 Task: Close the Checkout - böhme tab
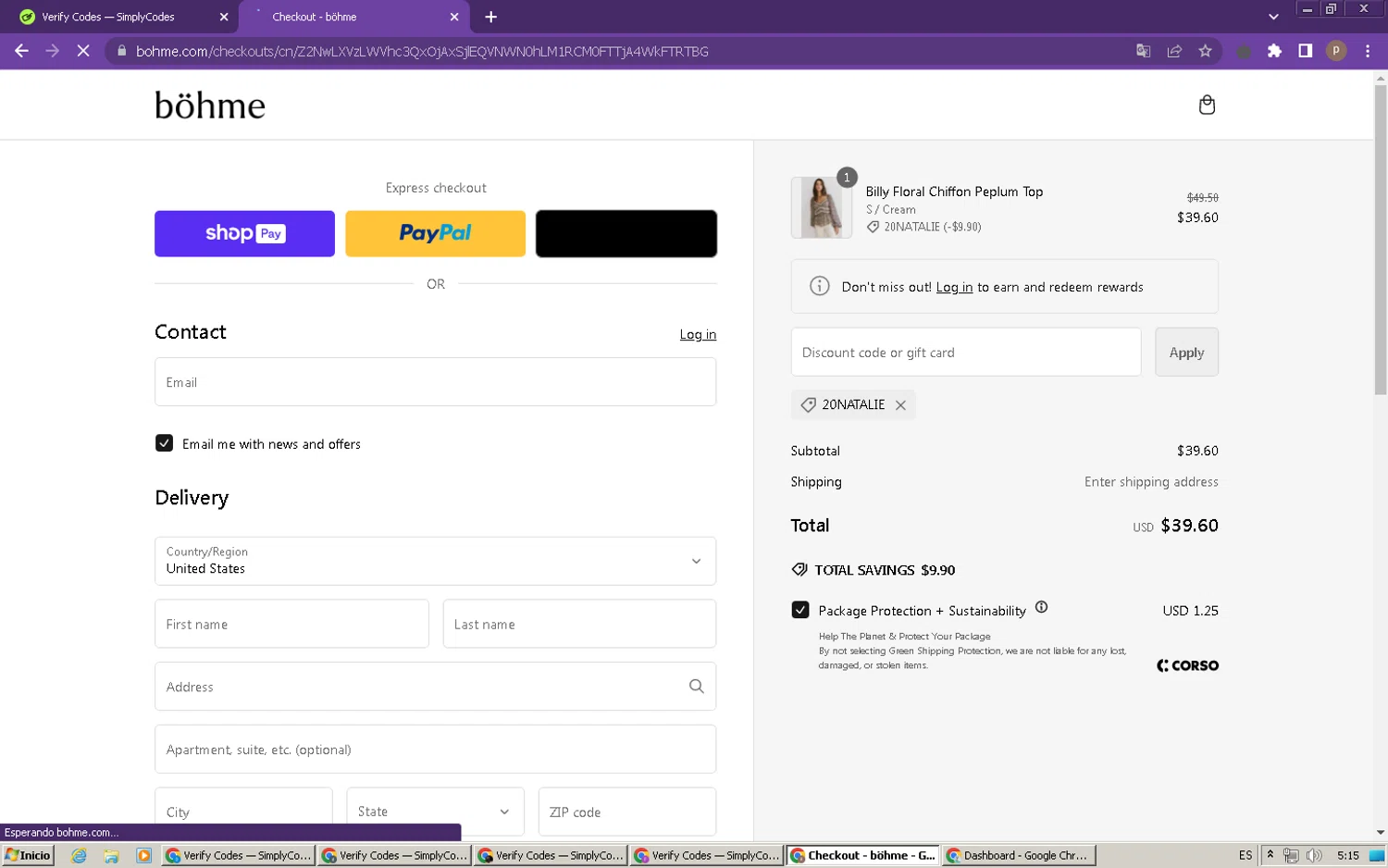pos(454,17)
